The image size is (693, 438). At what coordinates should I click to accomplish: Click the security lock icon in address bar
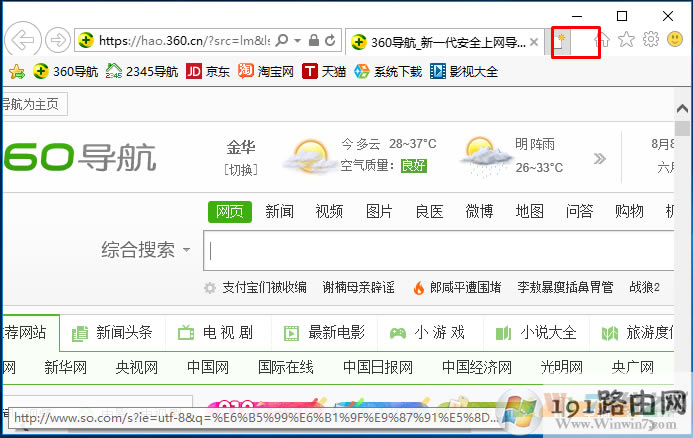(314, 41)
